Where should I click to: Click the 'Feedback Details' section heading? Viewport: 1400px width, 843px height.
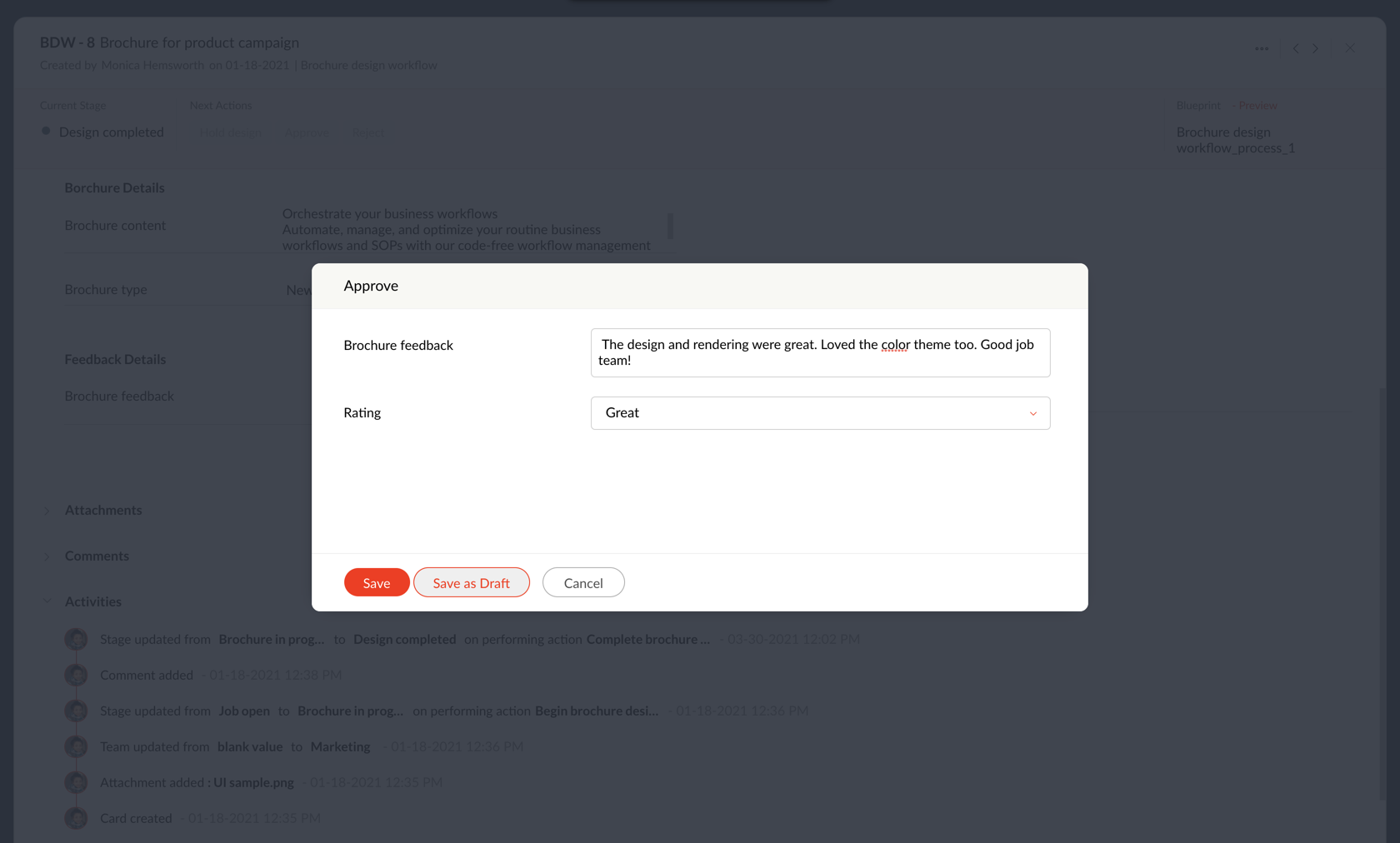[115, 360]
